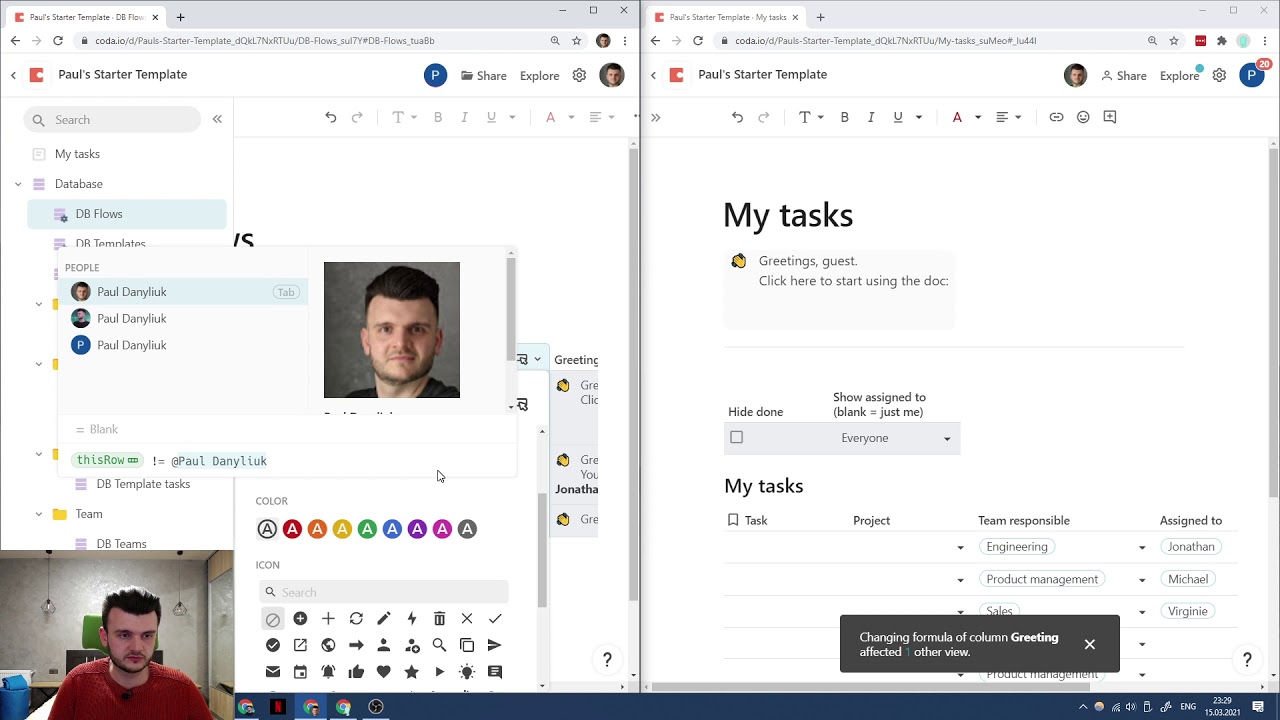This screenshot has height=720, width=1280.
Task: Open My tasks page in the sidebar
Action: point(77,154)
